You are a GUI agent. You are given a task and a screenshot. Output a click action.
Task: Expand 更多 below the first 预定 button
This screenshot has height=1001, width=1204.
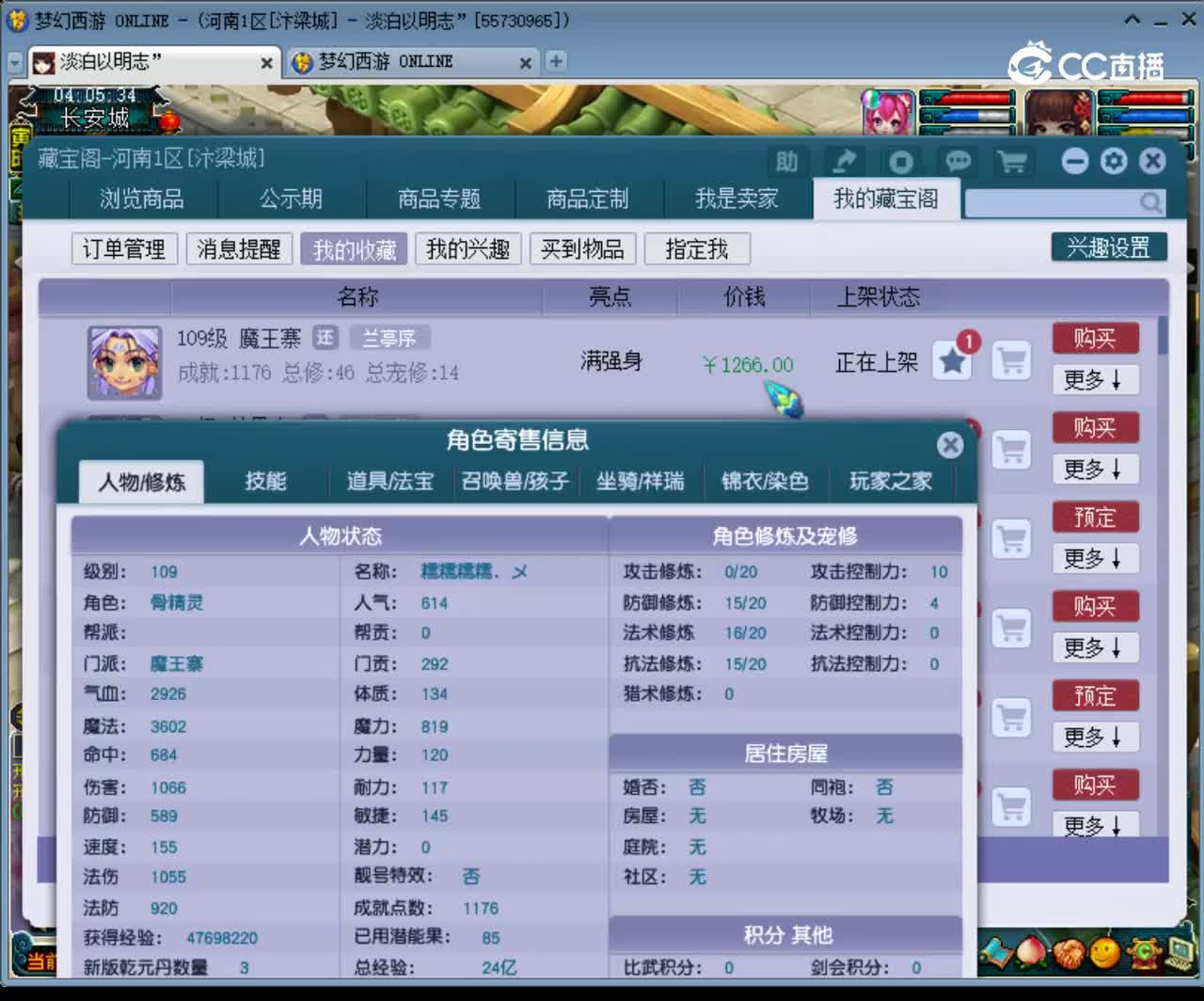(x=1095, y=558)
